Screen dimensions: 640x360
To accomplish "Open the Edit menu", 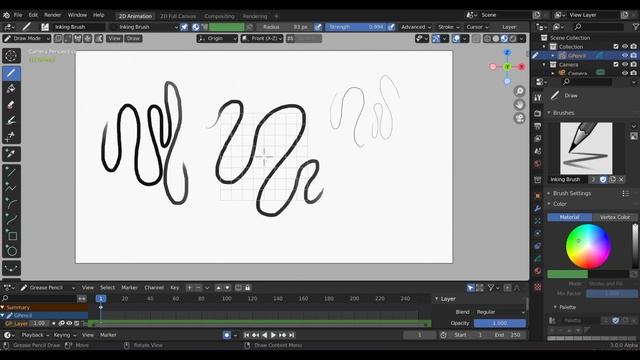I will pos(33,15).
